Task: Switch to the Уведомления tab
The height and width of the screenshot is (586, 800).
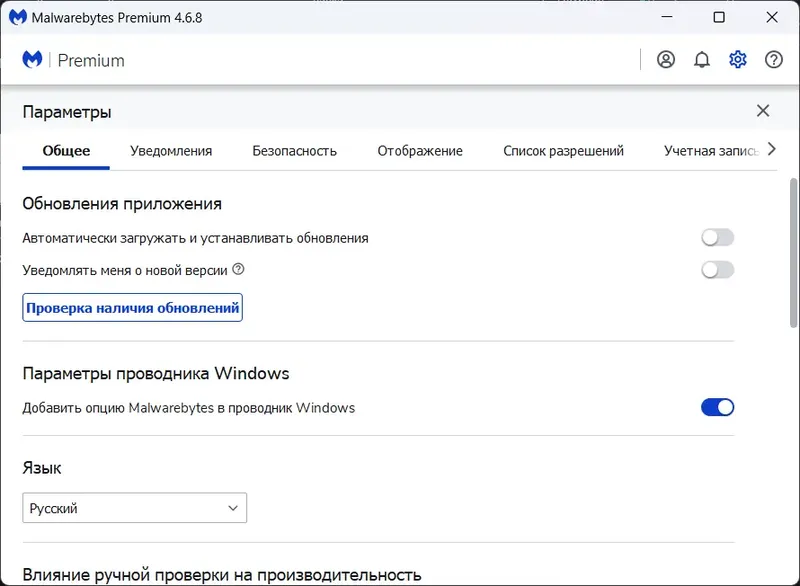Action: click(x=171, y=151)
